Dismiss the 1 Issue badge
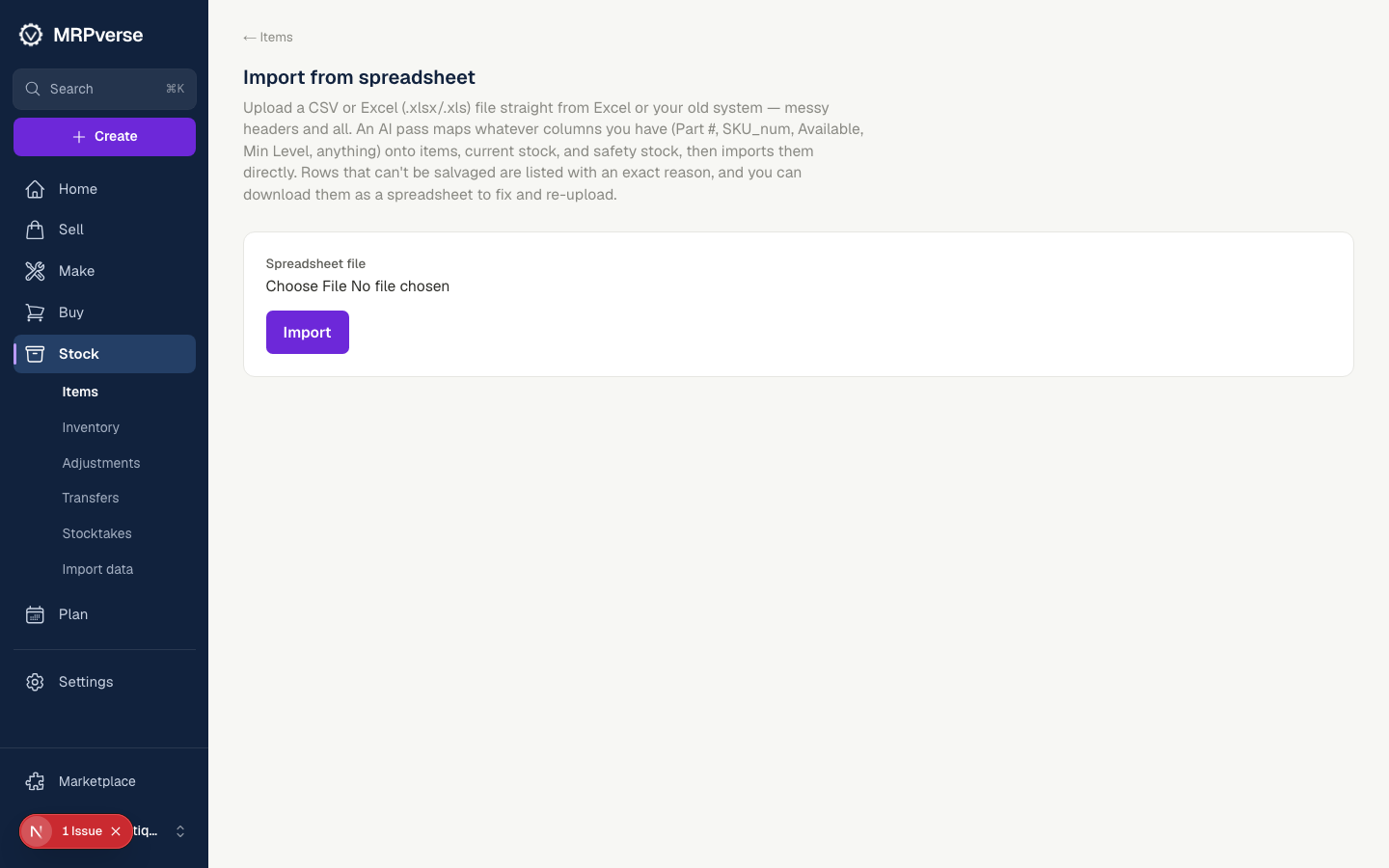This screenshot has height=868, width=1389. click(116, 831)
